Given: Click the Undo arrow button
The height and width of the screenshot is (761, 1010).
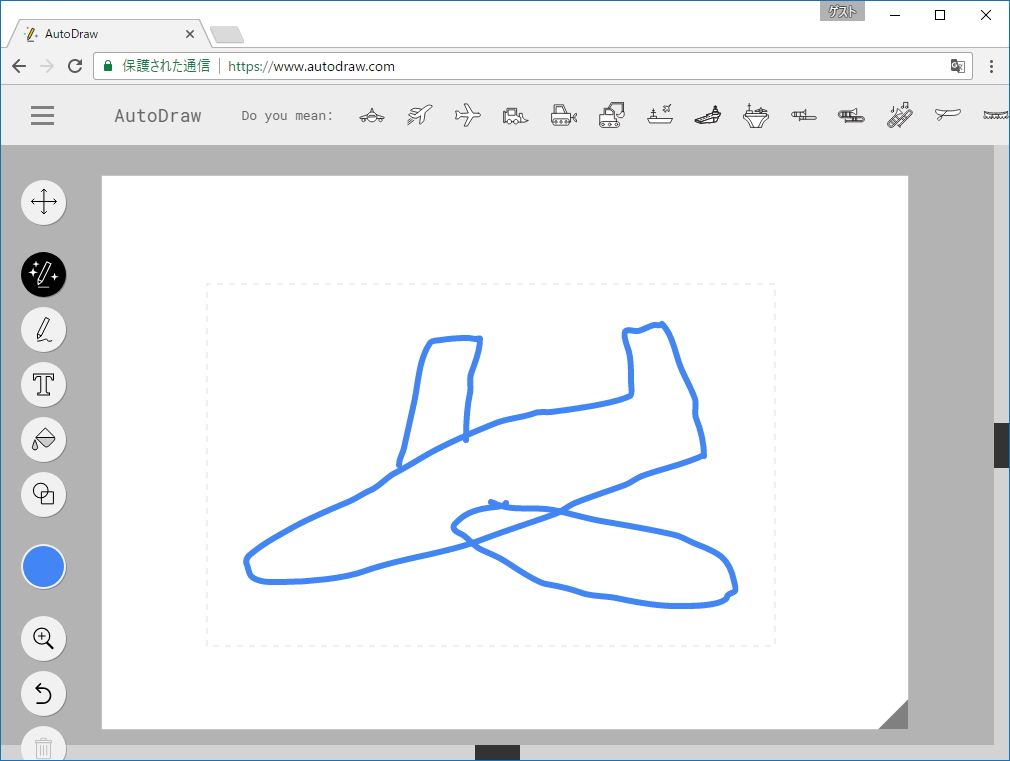Looking at the screenshot, I should click(x=44, y=694).
